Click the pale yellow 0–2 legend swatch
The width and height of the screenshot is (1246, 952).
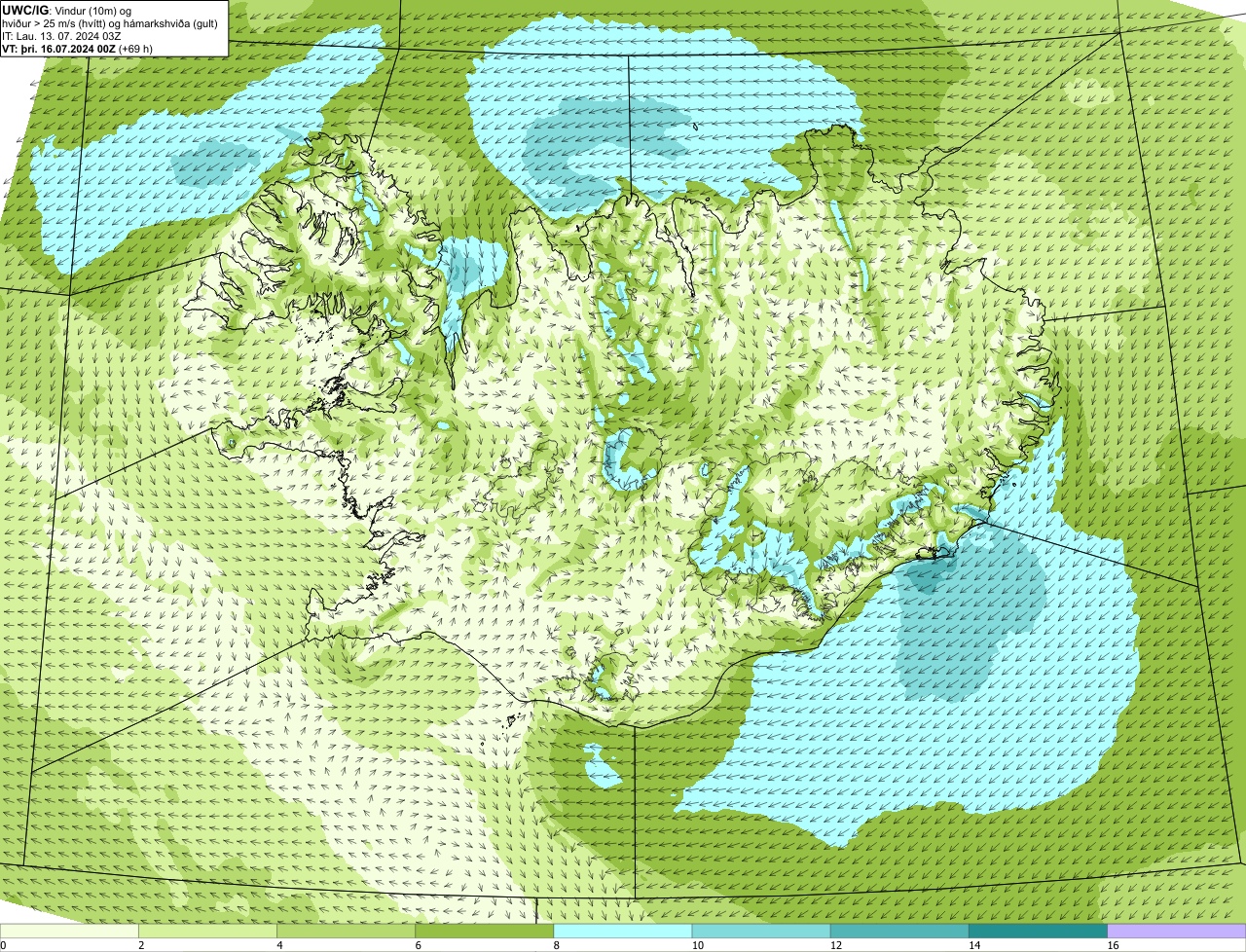coord(69,931)
